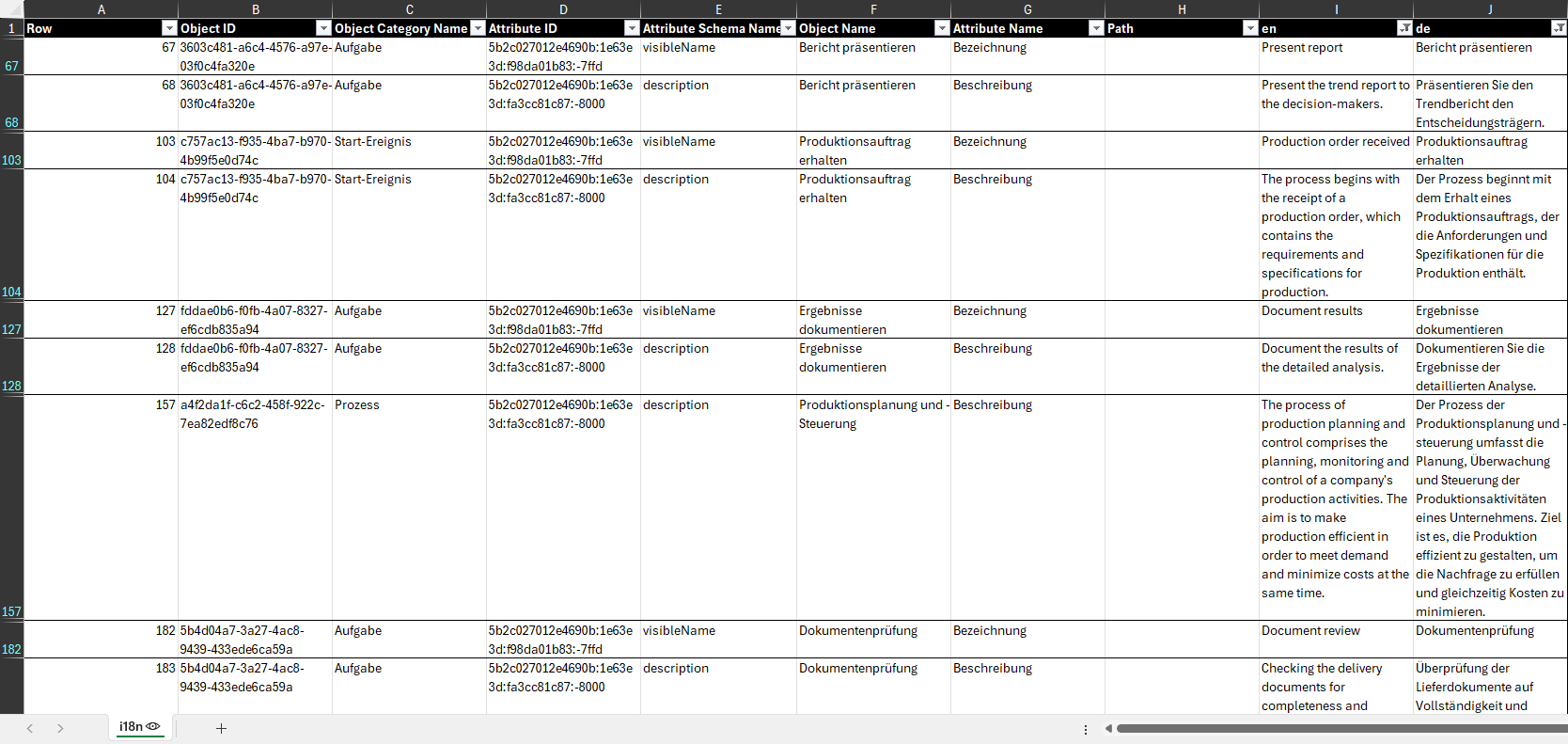Select column G header
Screen dimensions: 1568x744
pyautogui.click(x=1028, y=9)
